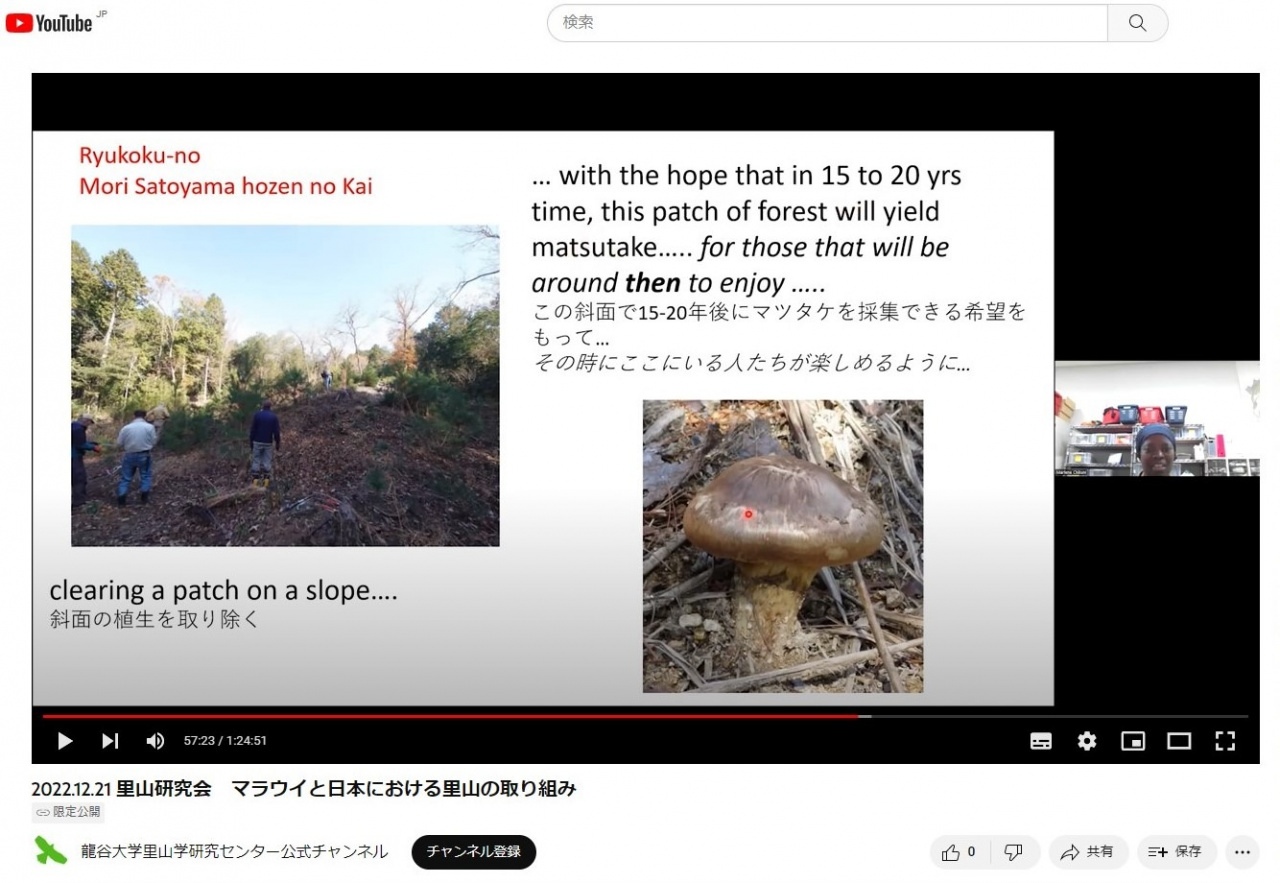The image size is (1280, 883).
Task: Click the YouTube logo to go home
Action: 50,22
